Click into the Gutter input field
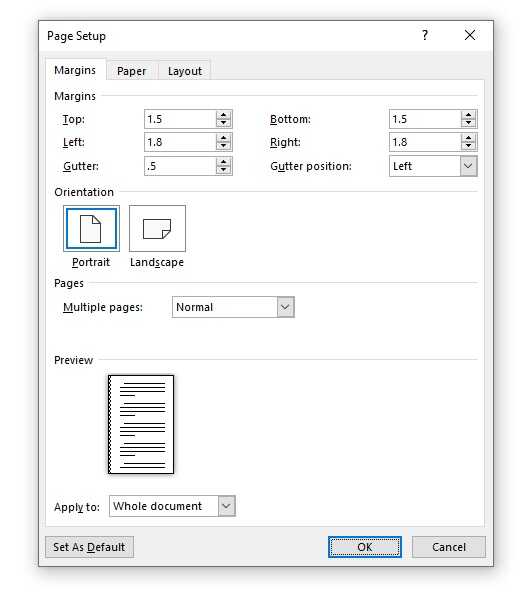 point(180,166)
